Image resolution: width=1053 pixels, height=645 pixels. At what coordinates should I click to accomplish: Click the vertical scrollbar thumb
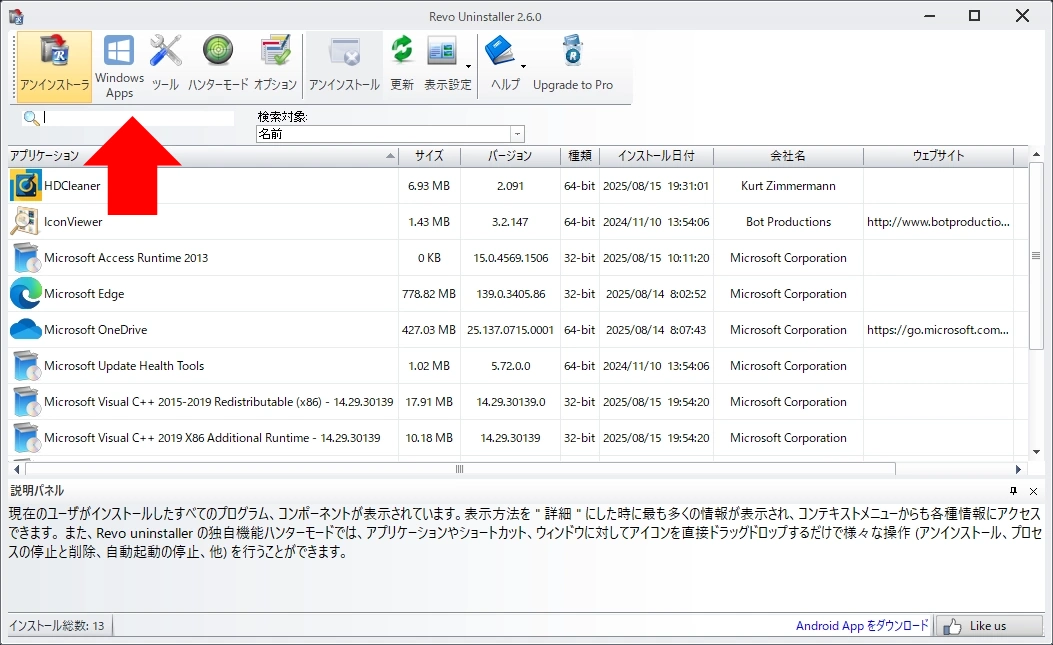point(1036,255)
